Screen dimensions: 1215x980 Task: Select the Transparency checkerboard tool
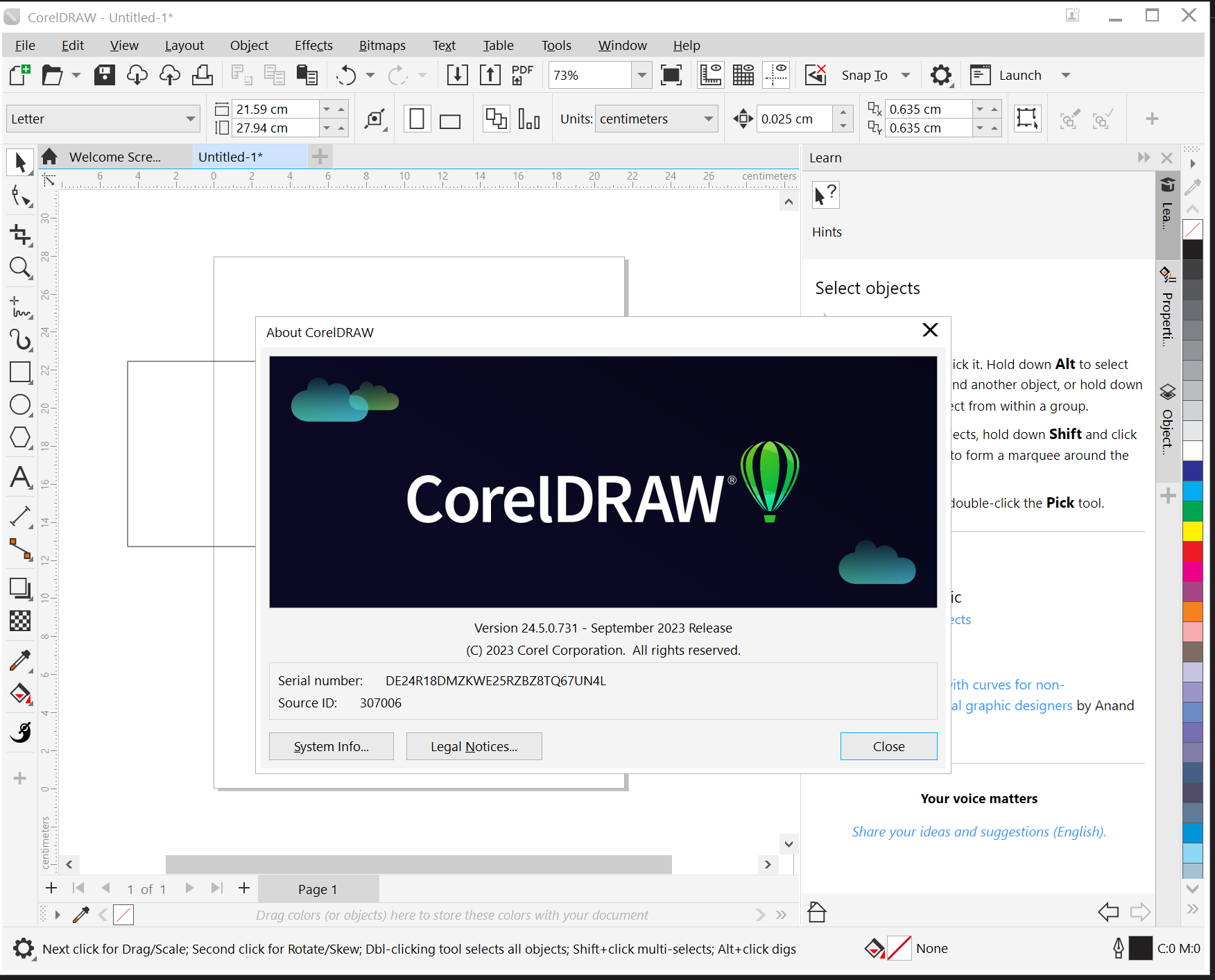[20, 621]
